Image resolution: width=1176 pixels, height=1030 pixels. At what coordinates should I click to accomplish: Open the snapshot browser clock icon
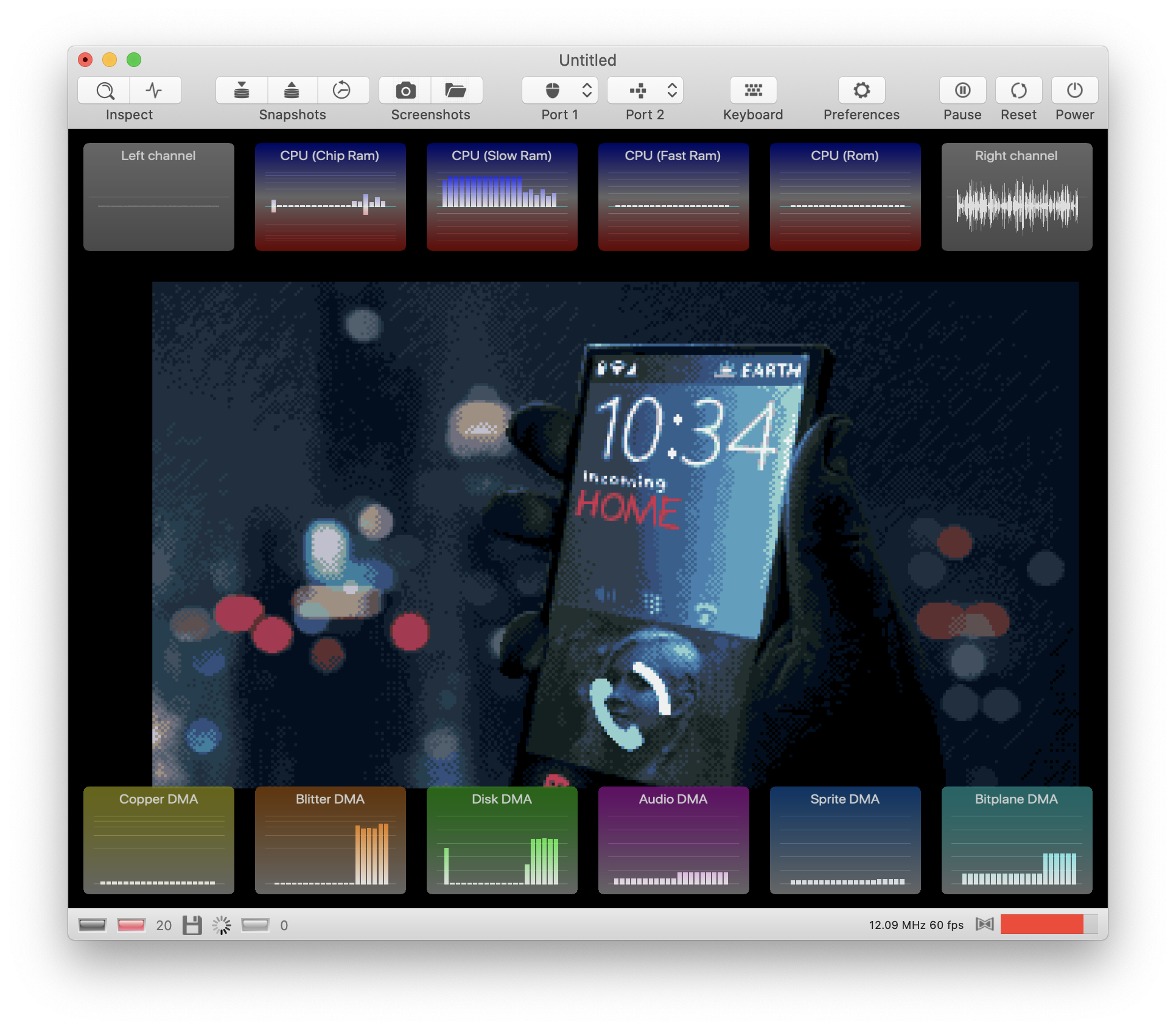click(343, 90)
